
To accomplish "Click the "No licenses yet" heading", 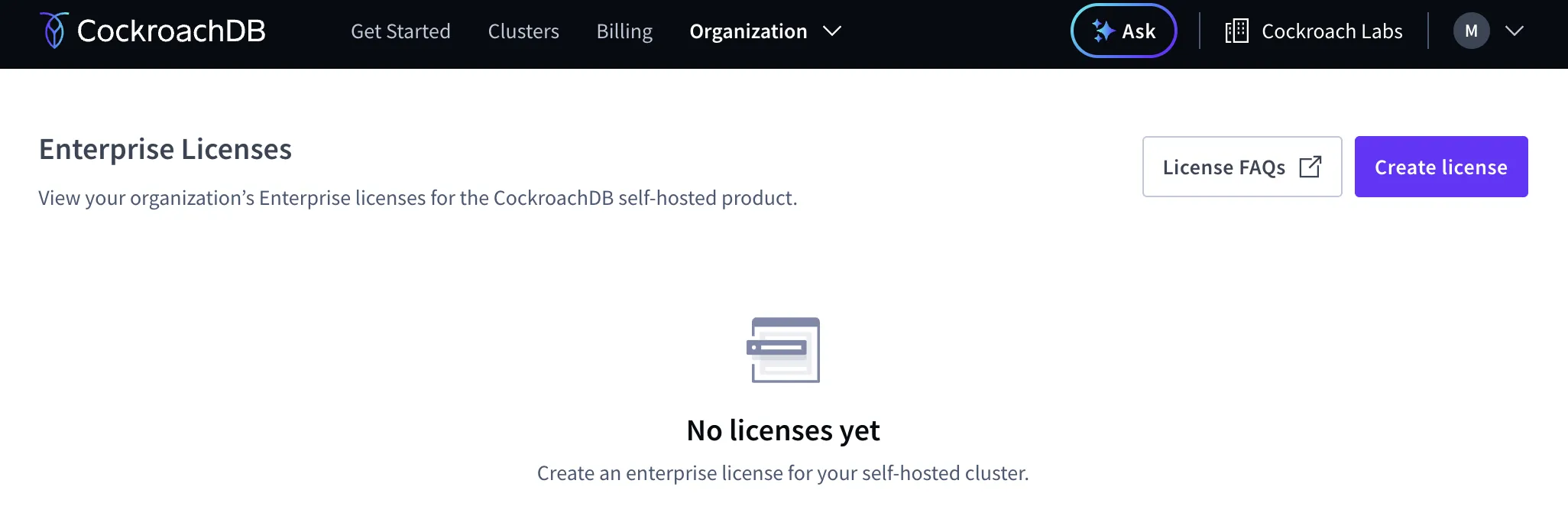I will [x=783, y=430].
